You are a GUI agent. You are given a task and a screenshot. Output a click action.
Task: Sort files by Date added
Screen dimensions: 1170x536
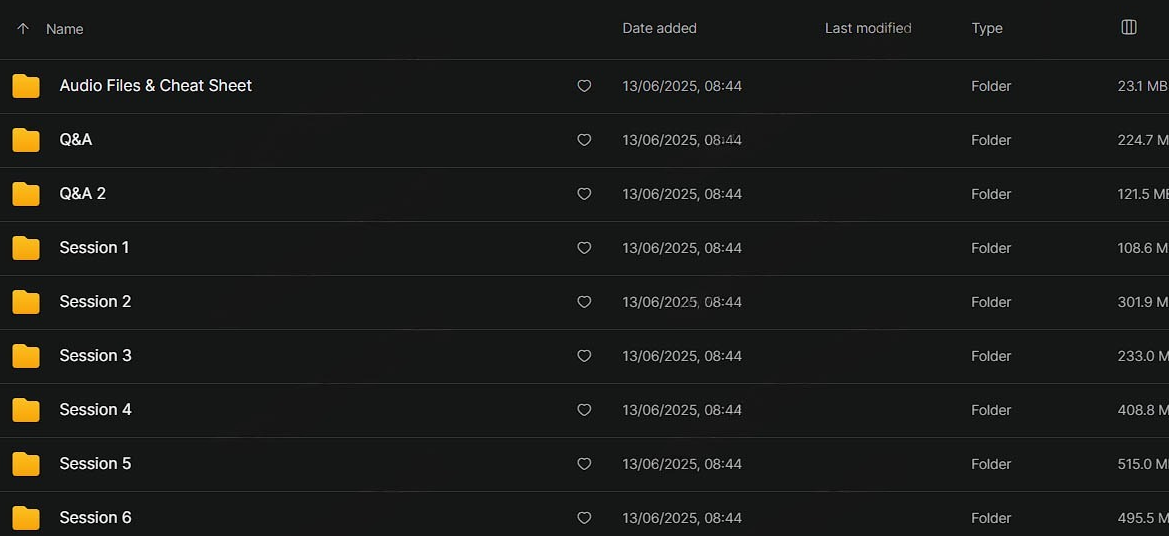coord(659,29)
